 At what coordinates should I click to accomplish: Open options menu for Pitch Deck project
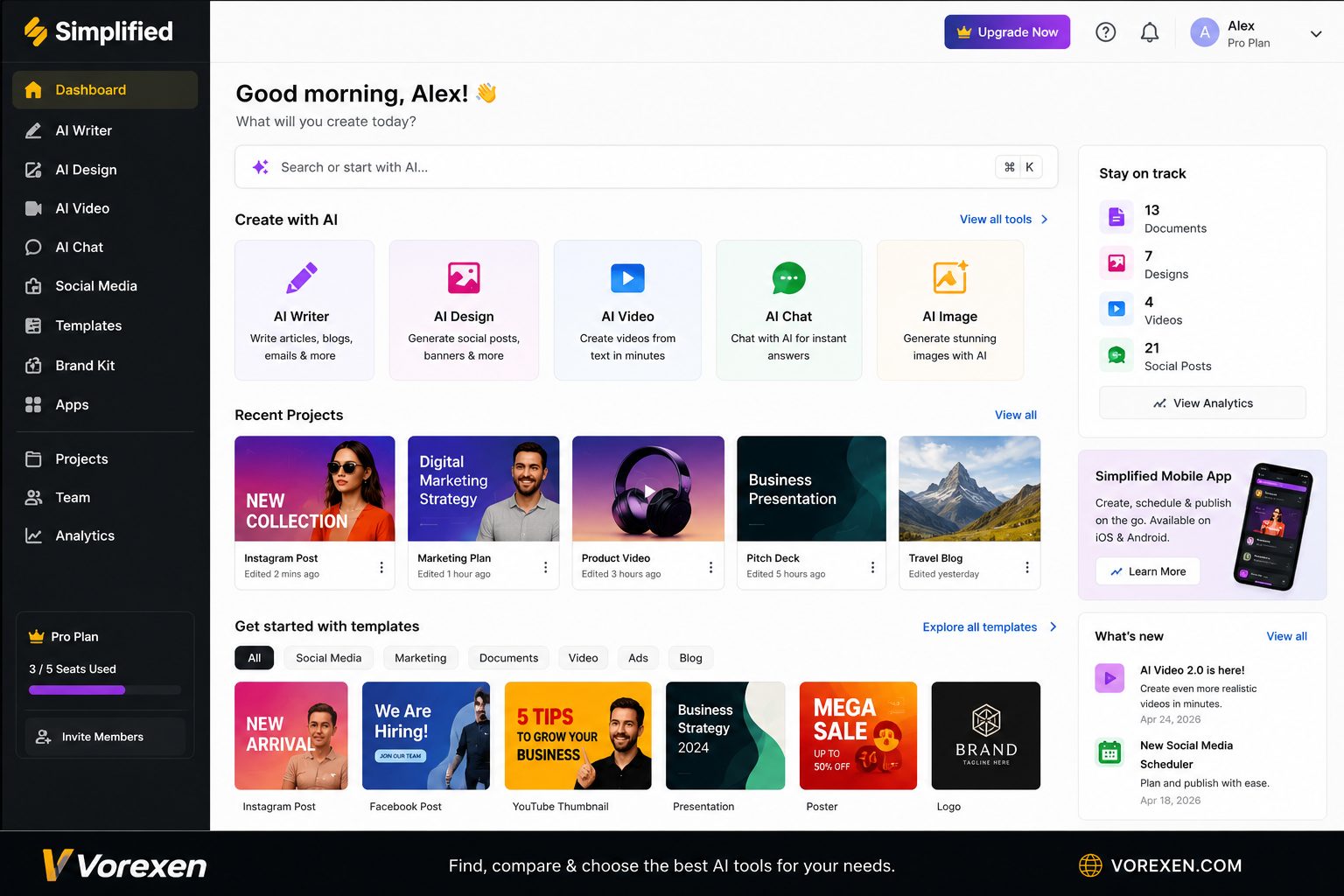[872, 567]
